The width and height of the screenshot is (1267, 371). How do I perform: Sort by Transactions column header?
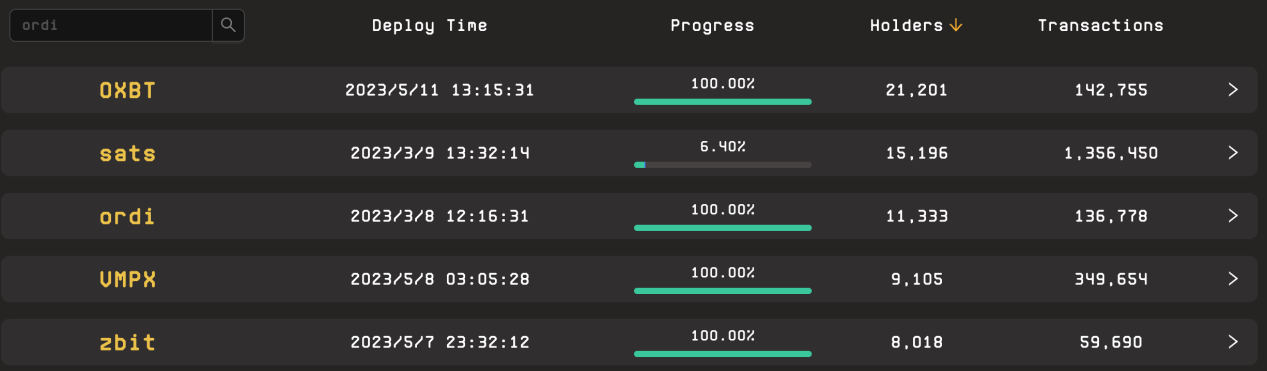(1101, 26)
